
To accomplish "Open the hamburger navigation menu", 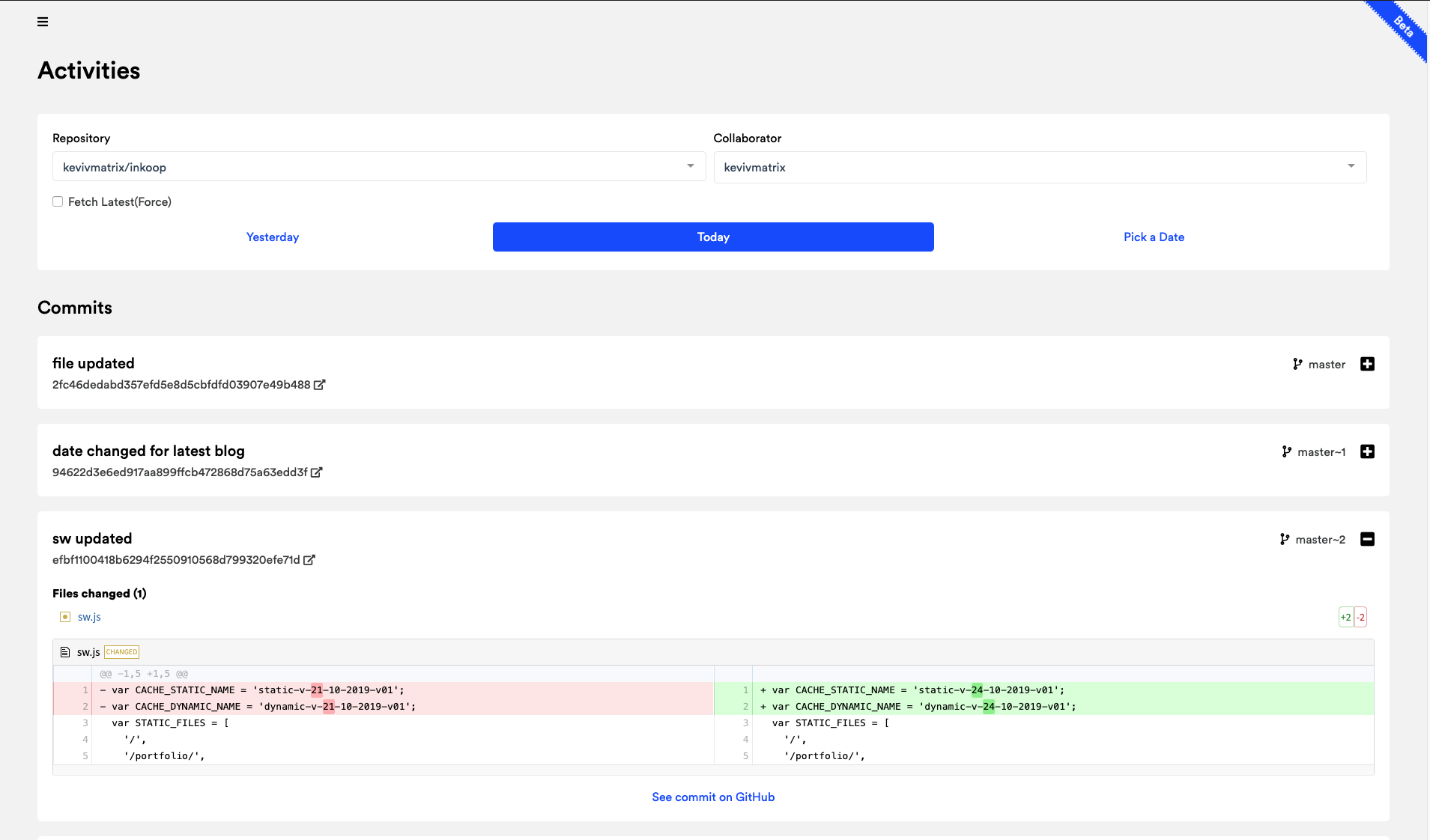I will 43,22.
